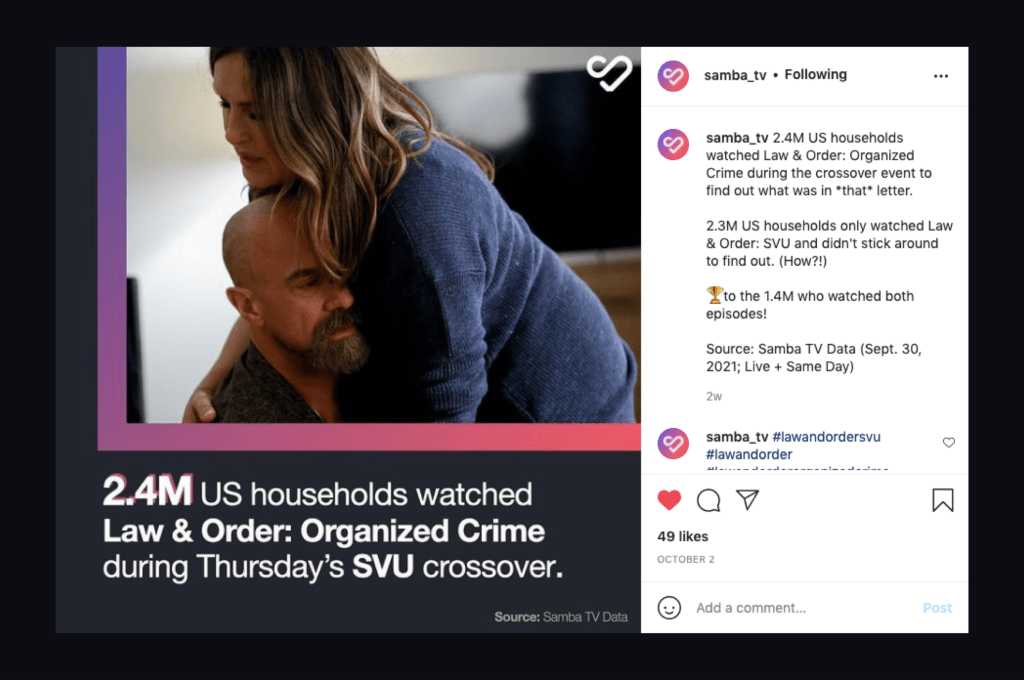Click the Add a comment field

point(803,608)
